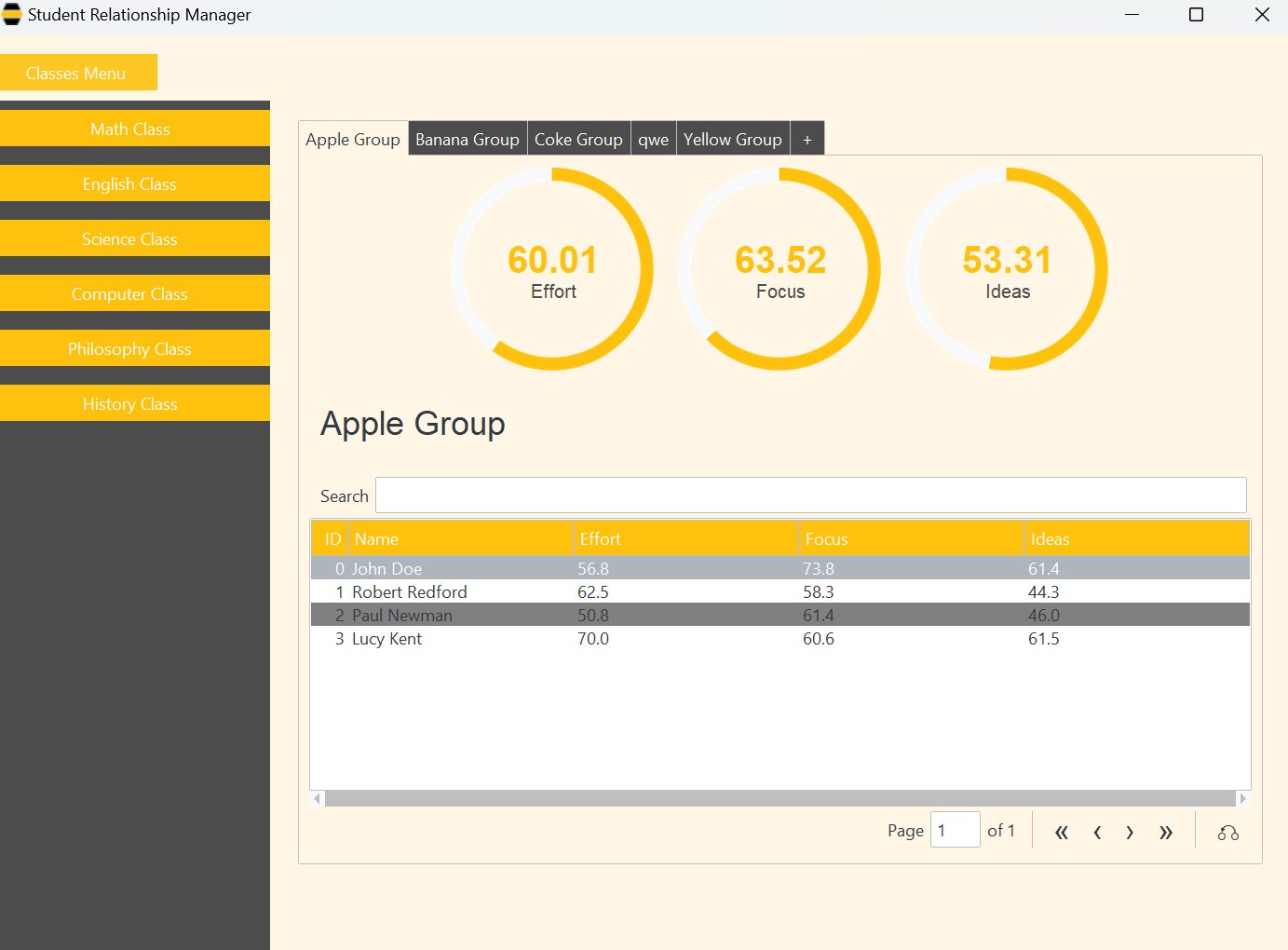Click Lucy Kent's Ideas value 61.5
1288x950 pixels.
[x=1044, y=638]
